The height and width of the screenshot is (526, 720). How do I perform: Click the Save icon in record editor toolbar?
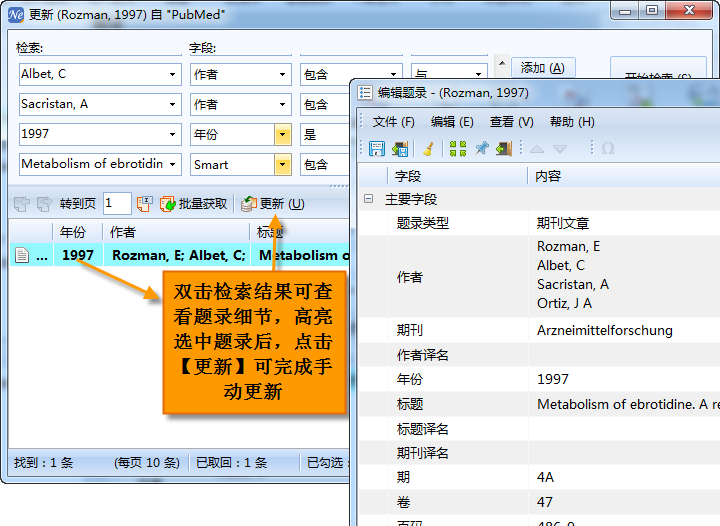pos(377,149)
